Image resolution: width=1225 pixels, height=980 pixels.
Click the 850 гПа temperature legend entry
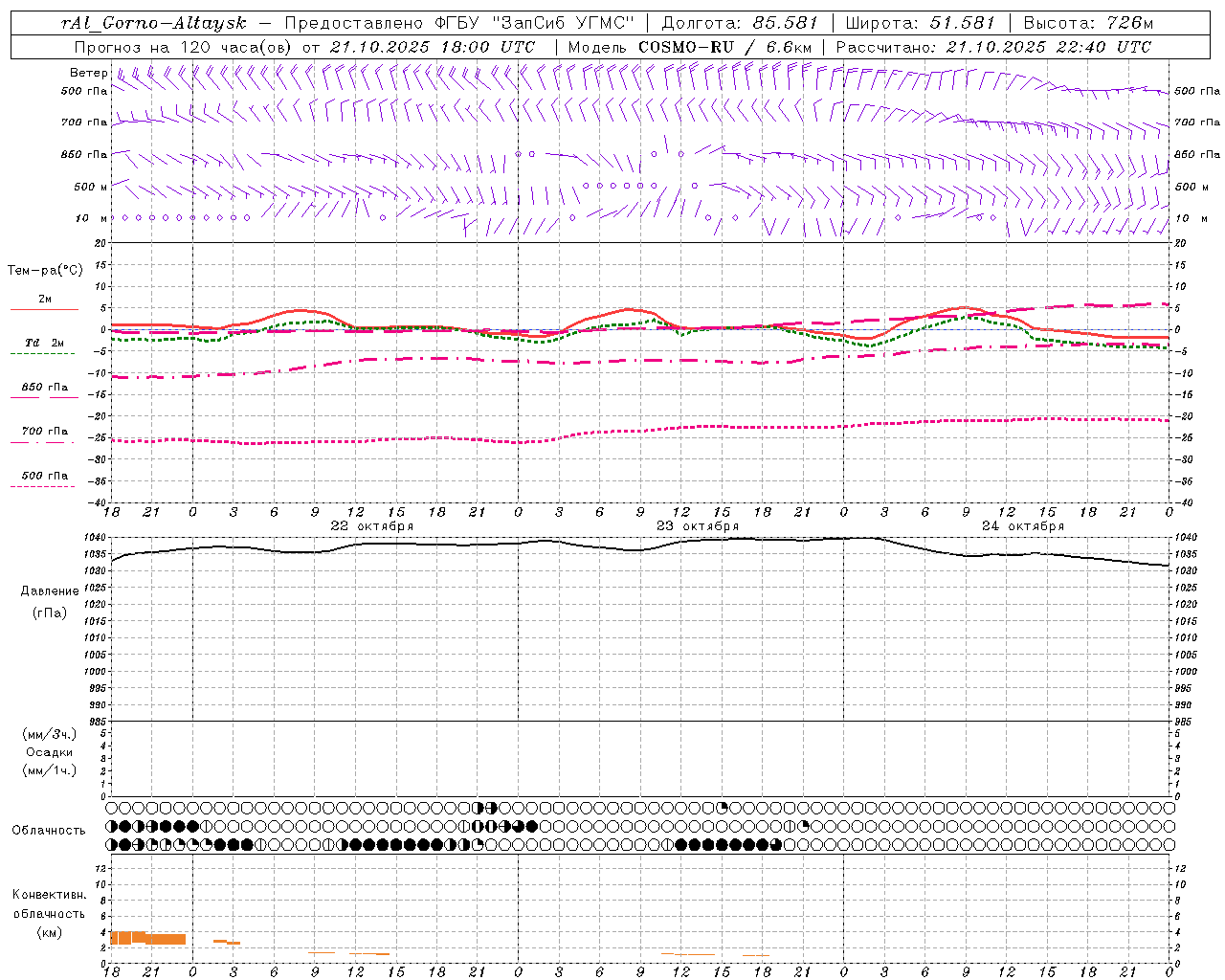(45, 388)
